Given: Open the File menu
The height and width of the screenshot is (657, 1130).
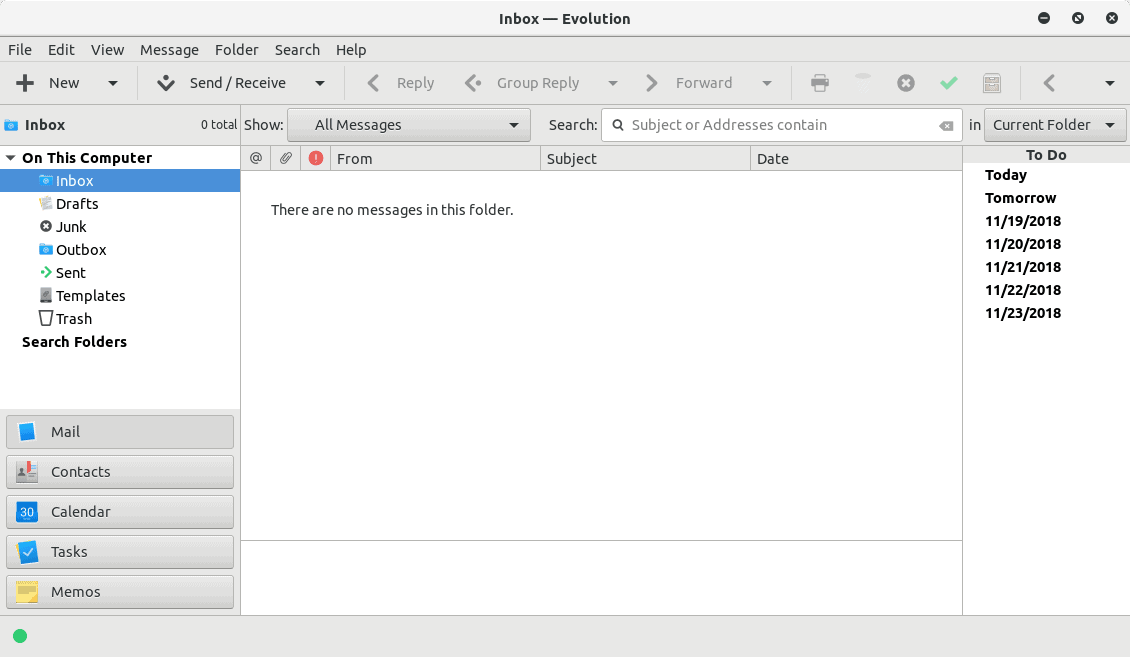Looking at the screenshot, I should tap(19, 50).
